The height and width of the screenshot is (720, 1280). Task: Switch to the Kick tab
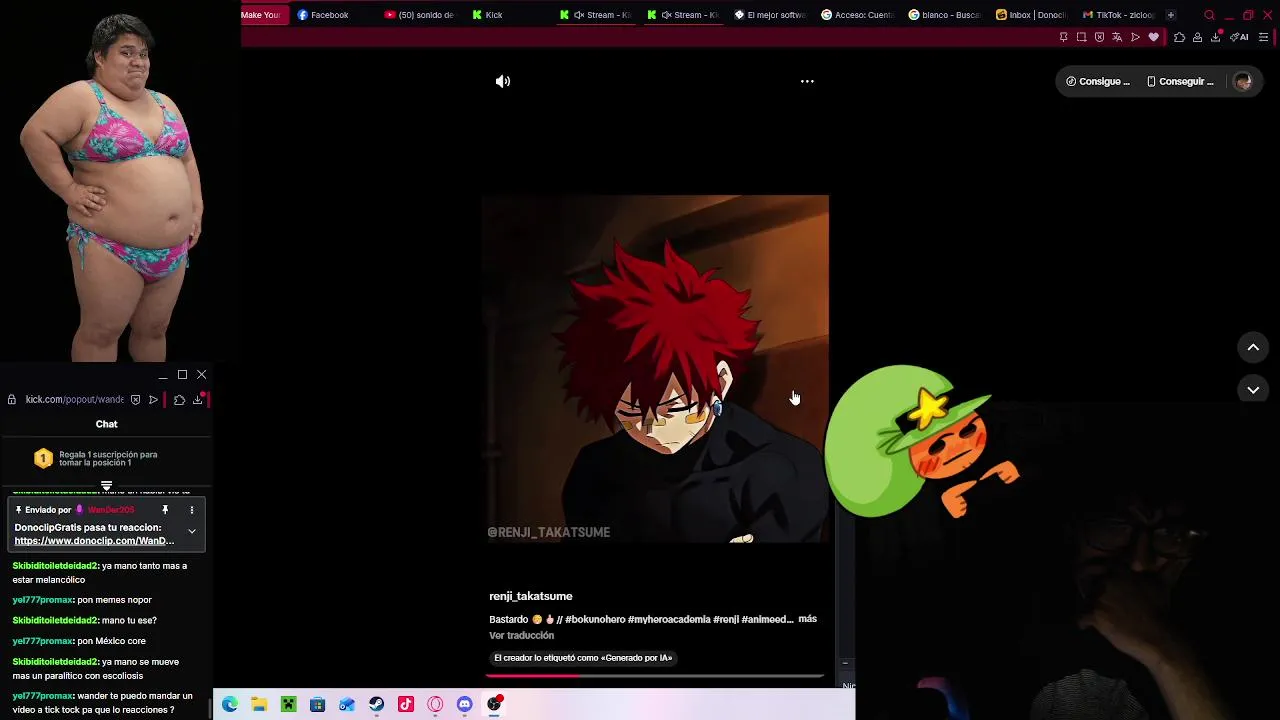[490, 15]
